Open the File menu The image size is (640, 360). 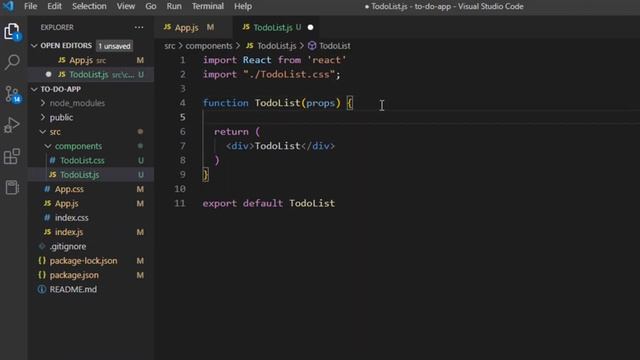pyautogui.click(x=31, y=6)
